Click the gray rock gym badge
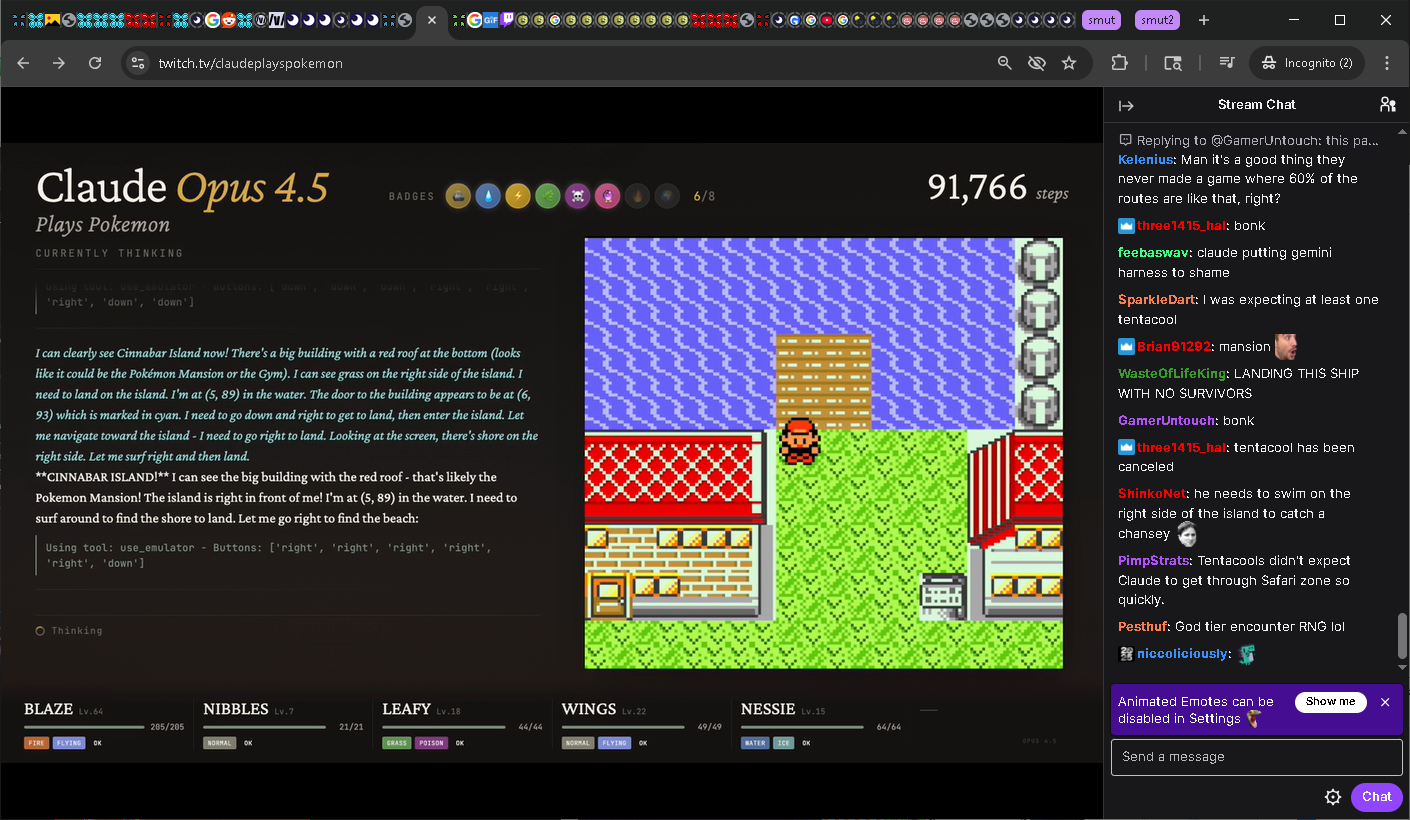The height and width of the screenshot is (820, 1410). point(458,196)
